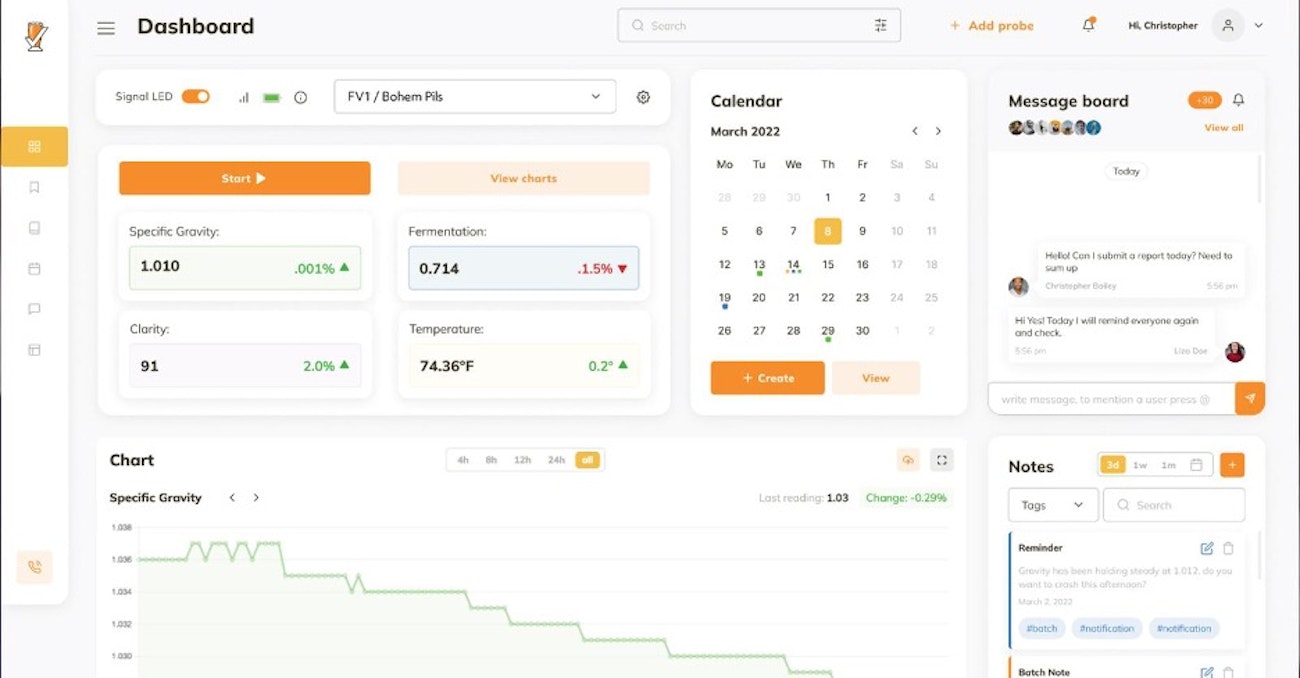This screenshot has width=1300, height=678.
Task: Focus the write message input
Action: pos(1111,399)
